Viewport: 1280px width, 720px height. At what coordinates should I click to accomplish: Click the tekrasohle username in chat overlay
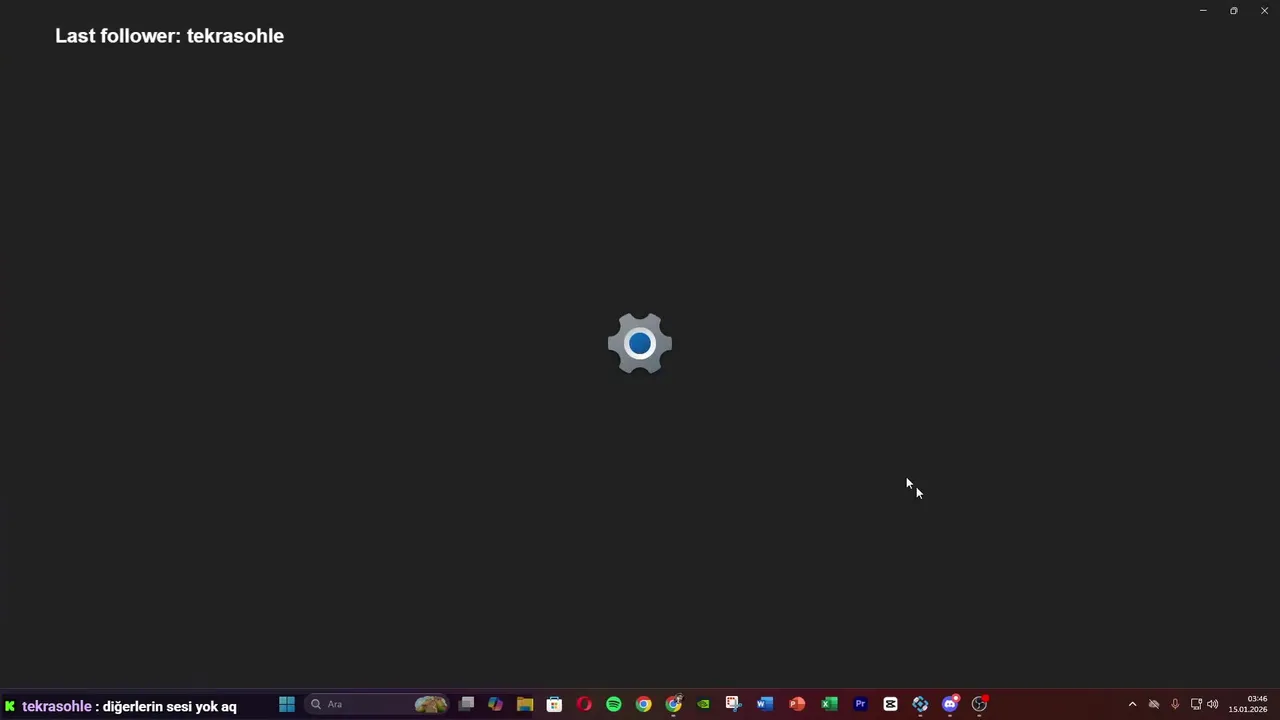57,706
